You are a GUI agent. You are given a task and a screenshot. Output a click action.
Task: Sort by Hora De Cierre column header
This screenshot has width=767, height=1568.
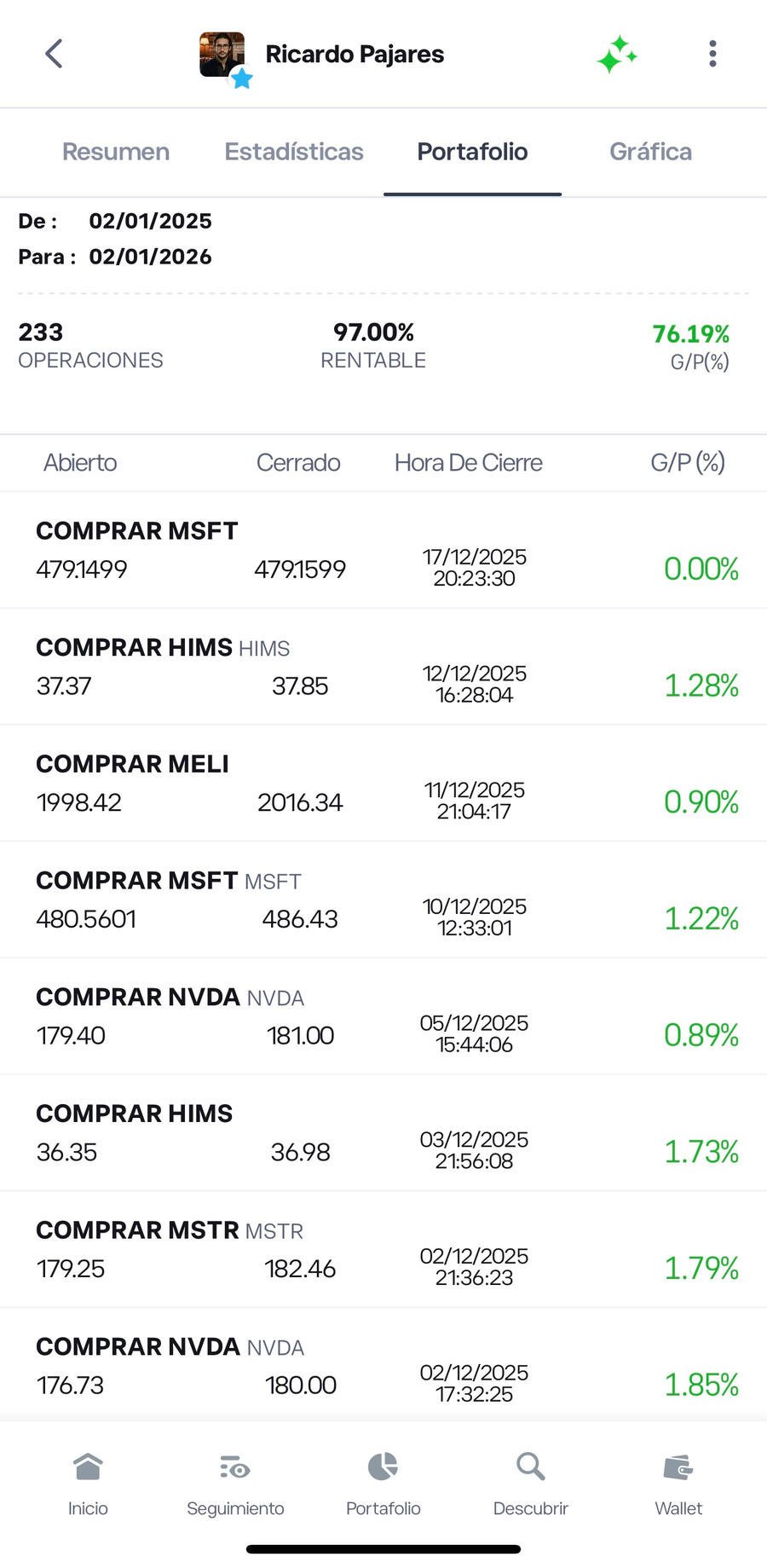click(x=468, y=463)
